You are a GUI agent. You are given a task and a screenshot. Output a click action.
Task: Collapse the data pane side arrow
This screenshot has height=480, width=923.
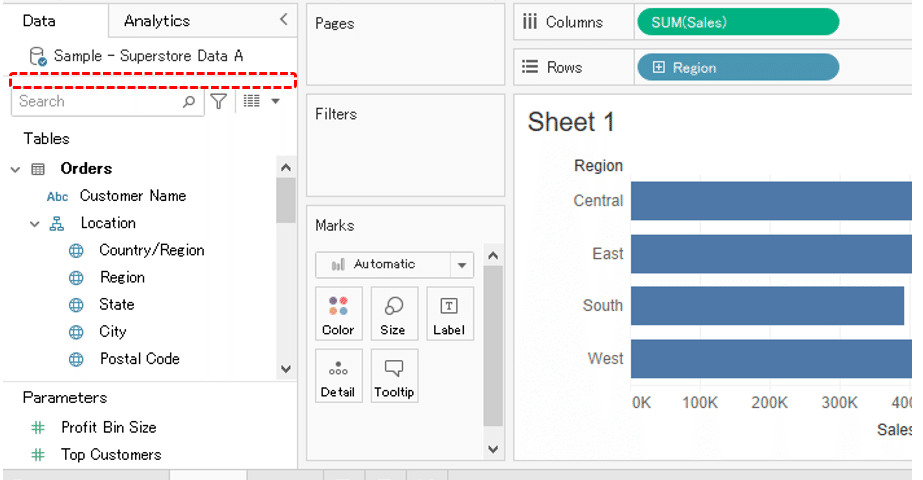[x=284, y=20]
